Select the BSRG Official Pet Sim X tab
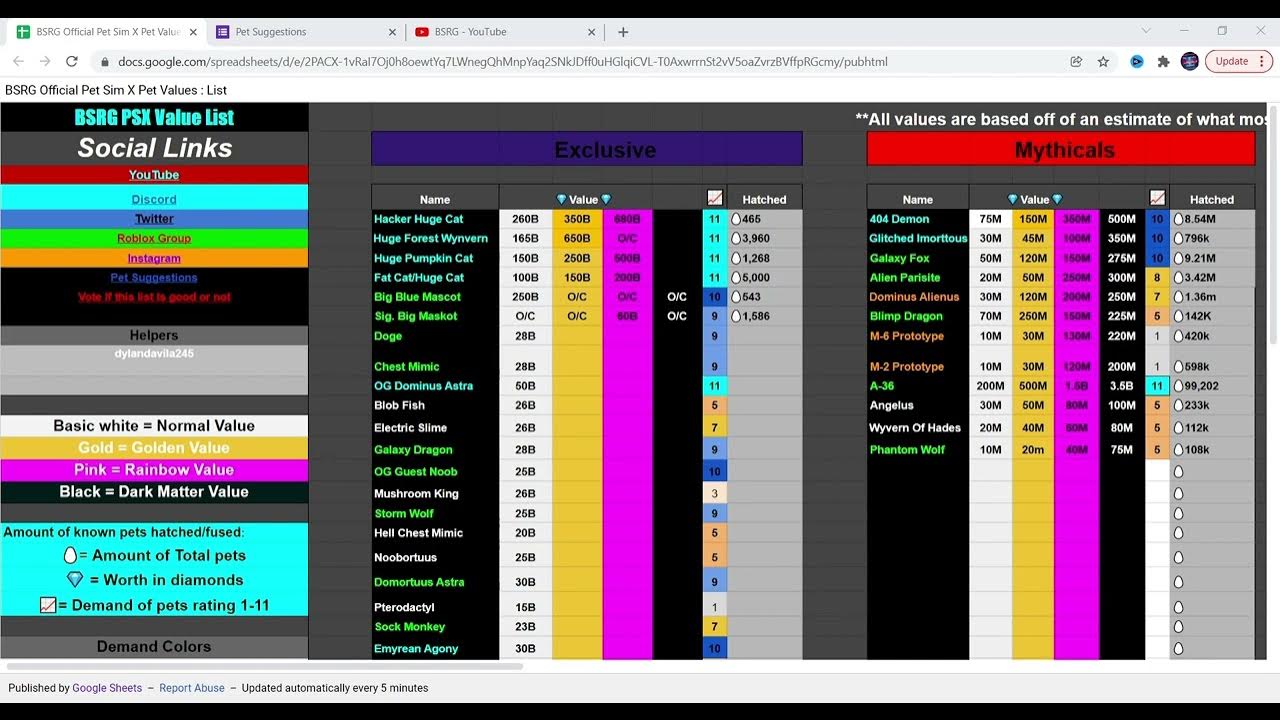1280x720 pixels. point(106,32)
